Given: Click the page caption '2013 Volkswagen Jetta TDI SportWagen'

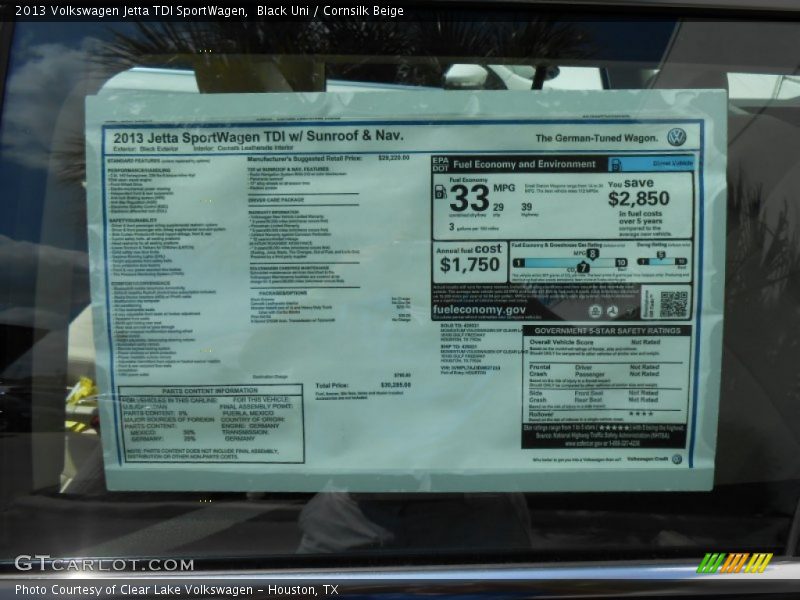Looking at the screenshot, I should 131,11.
